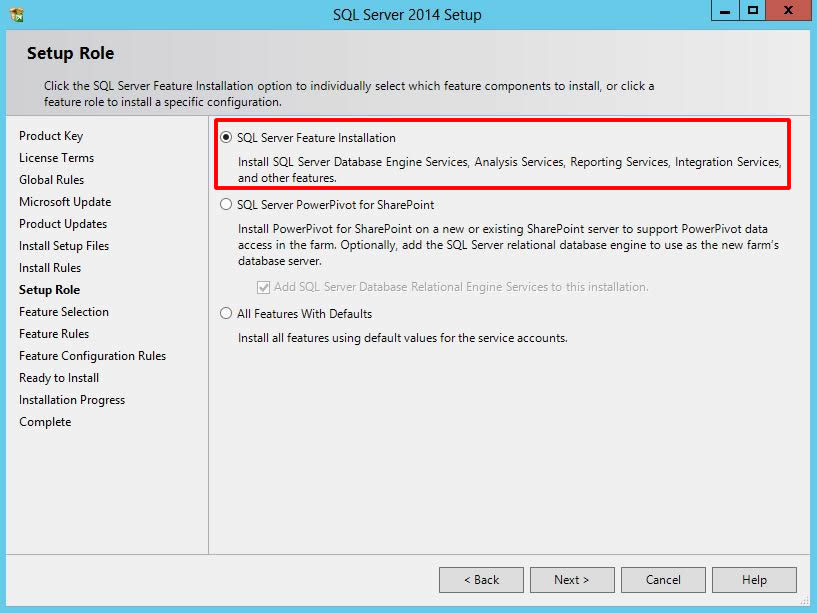Click the Next button
Viewport: 817px width, 613px height.
tap(571, 580)
